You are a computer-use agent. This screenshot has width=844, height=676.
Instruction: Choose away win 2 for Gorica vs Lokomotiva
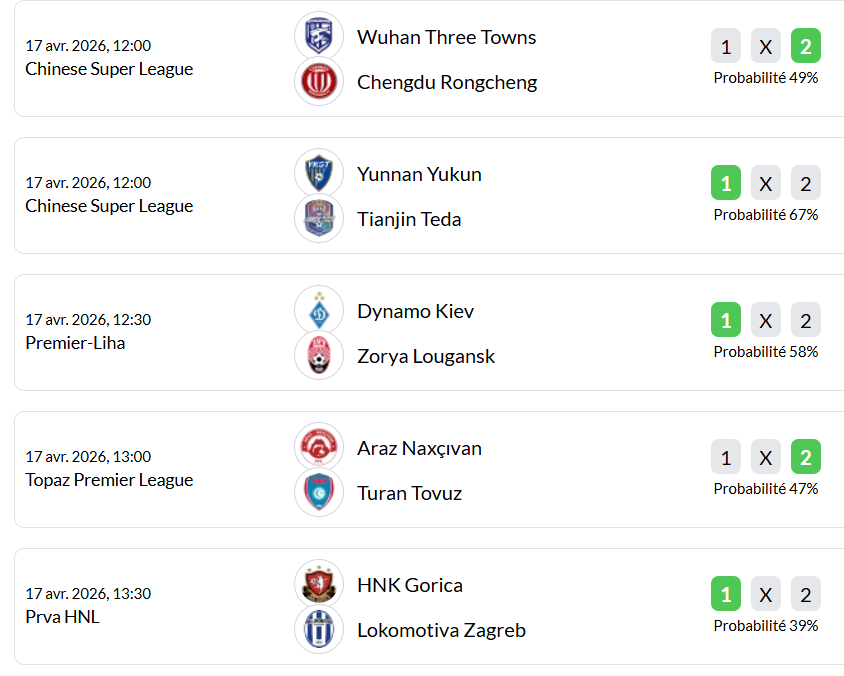pyautogui.click(x=806, y=594)
